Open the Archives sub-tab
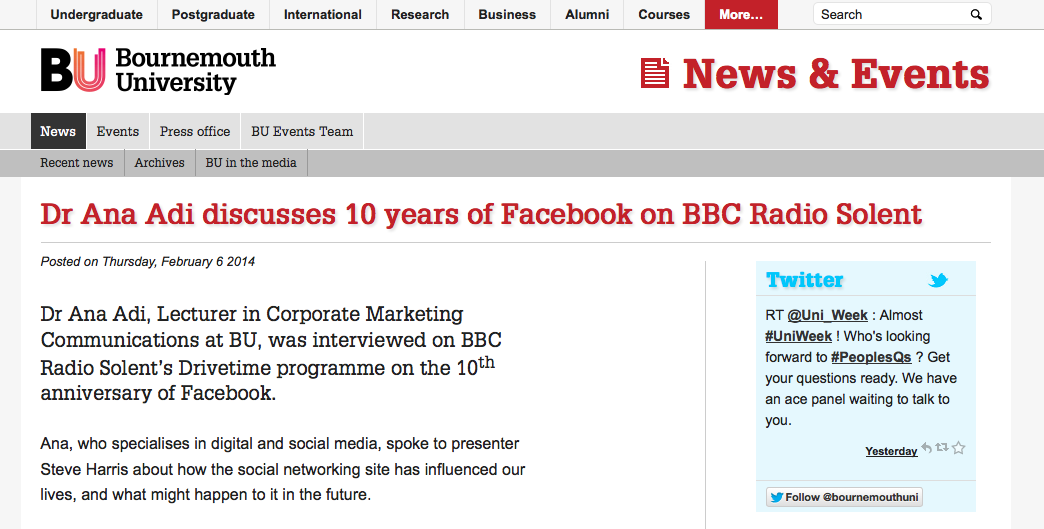Image resolution: width=1044 pixels, height=529 pixels. [x=160, y=163]
